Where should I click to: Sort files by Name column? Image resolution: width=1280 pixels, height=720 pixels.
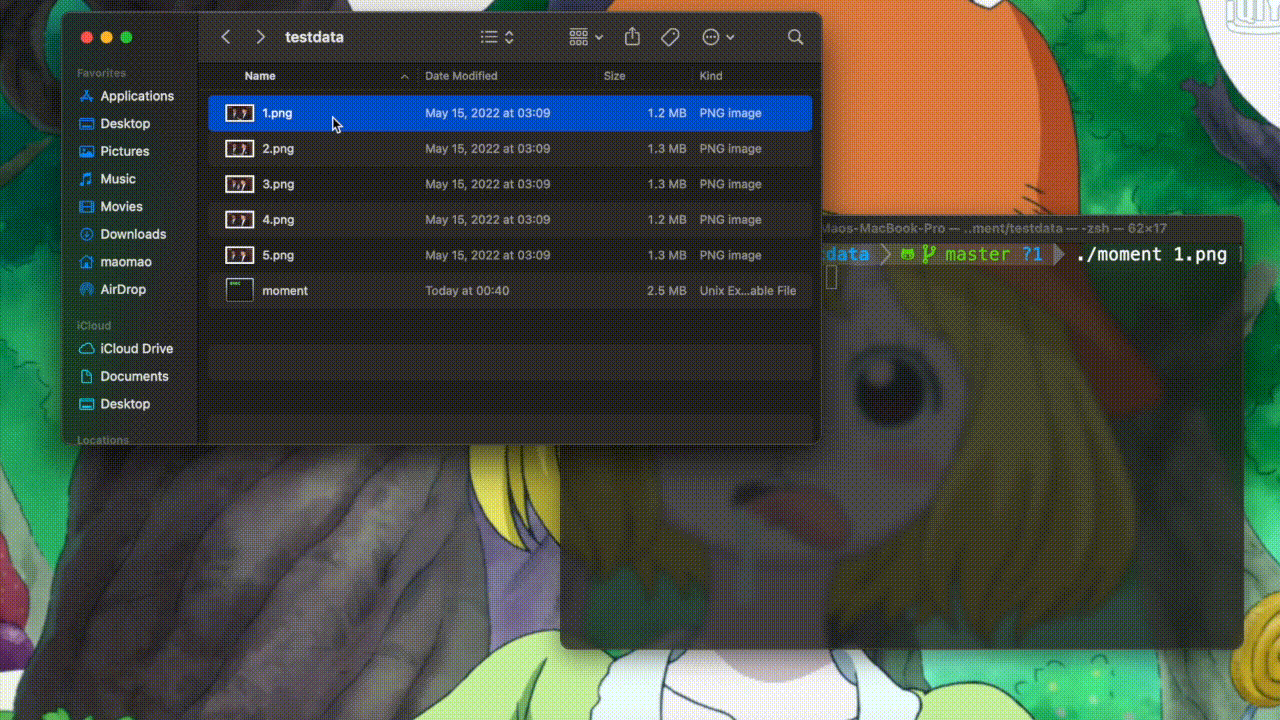pyautogui.click(x=260, y=76)
